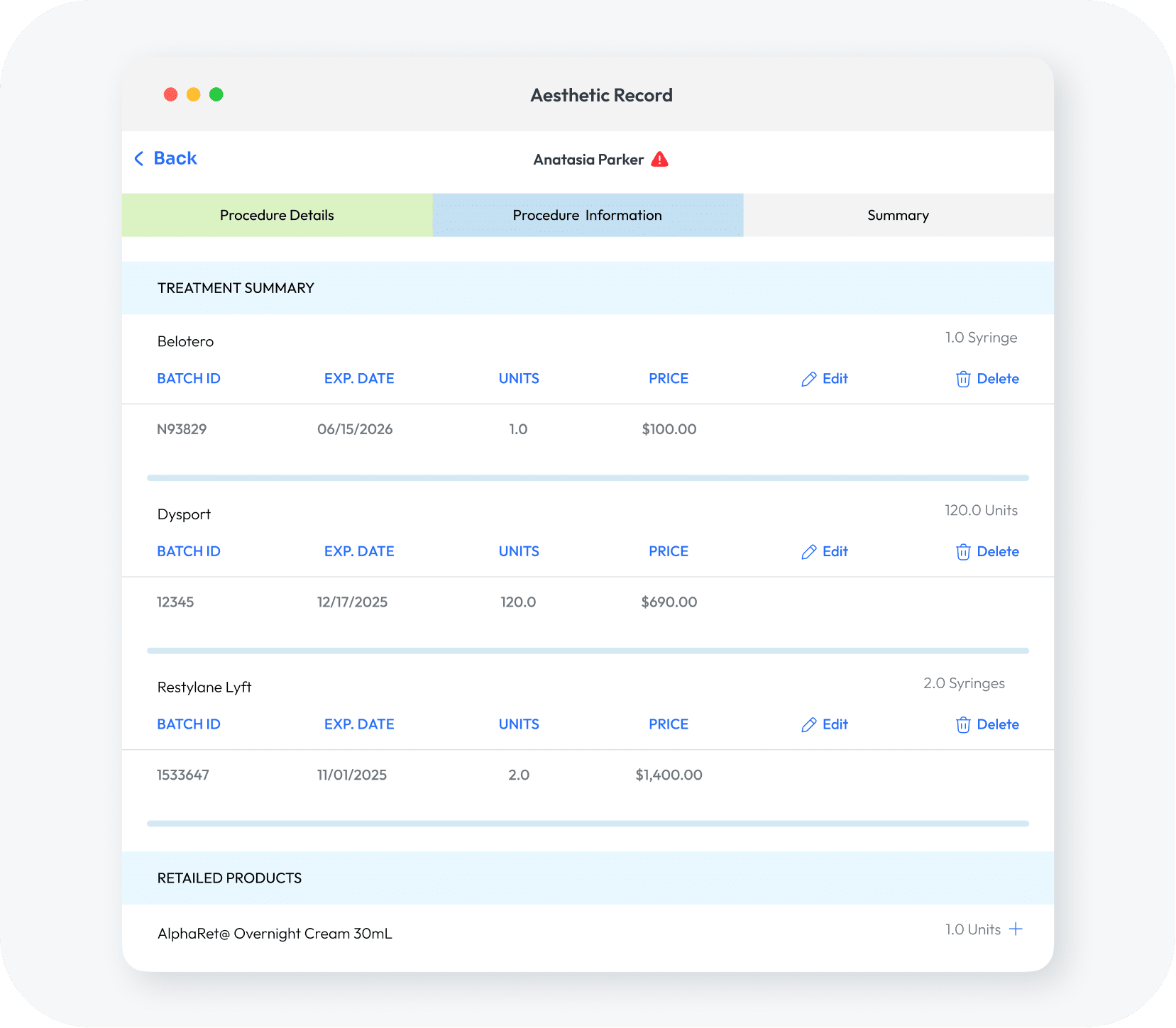Image resolution: width=1176 pixels, height=1028 pixels.
Task: Click the trash icon in Dysport row
Action: click(x=962, y=552)
